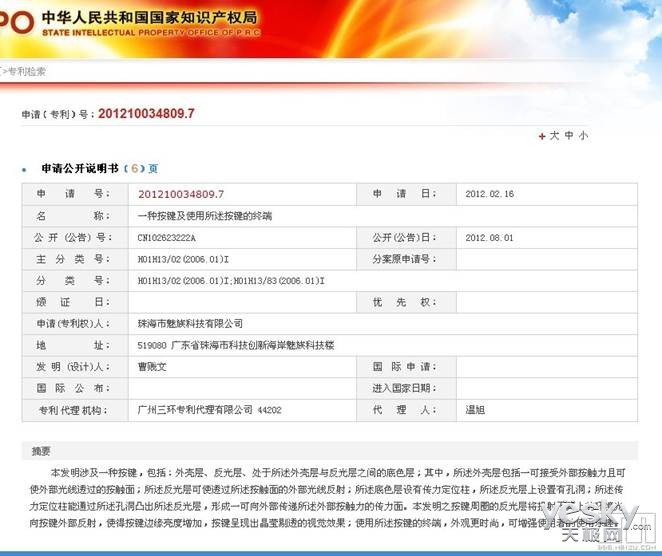Click the 颁证日 label cell

75,302
